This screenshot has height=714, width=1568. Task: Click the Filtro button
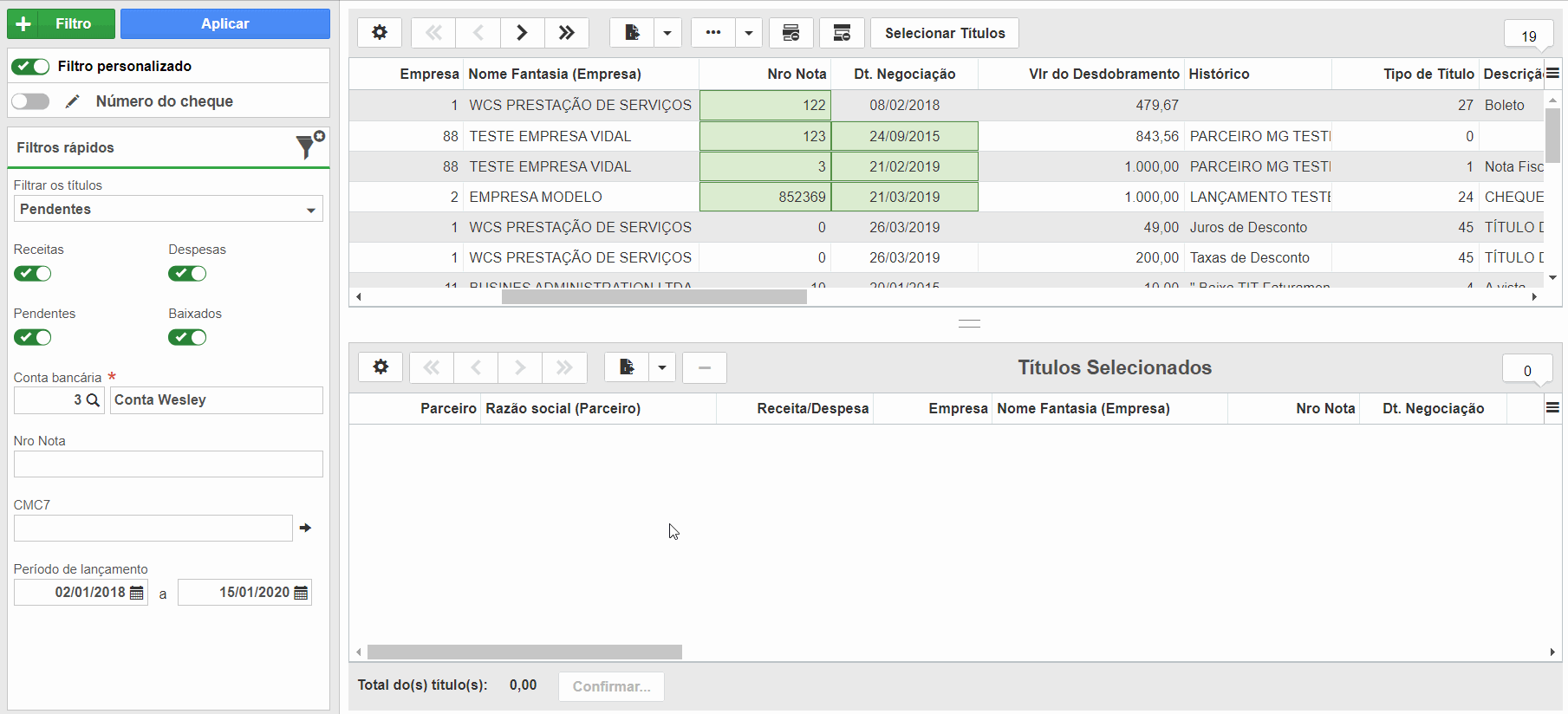[61, 24]
